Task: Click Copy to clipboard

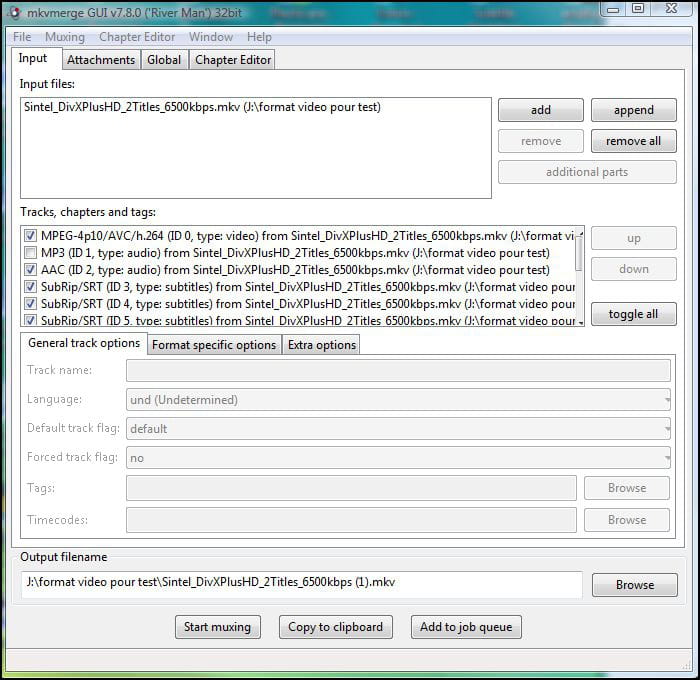Action: tap(336, 627)
